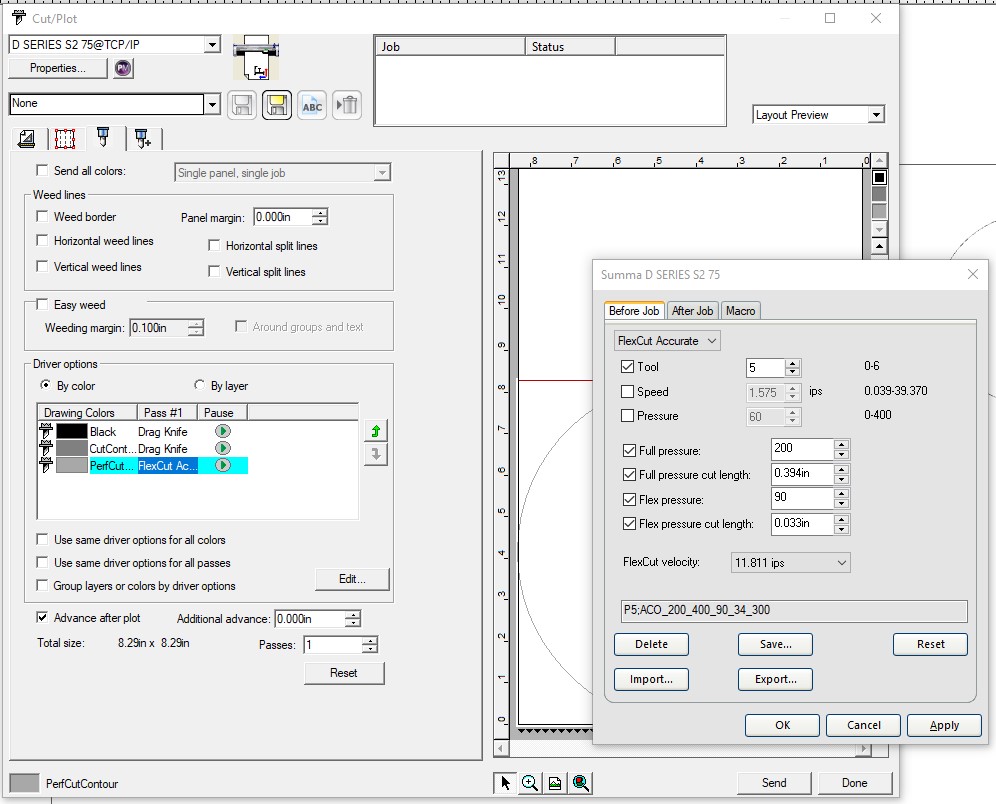Click the zoom-to-fit magnifier icon
Image resolution: width=996 pixels, height=804 pixels.
(580, 783)
